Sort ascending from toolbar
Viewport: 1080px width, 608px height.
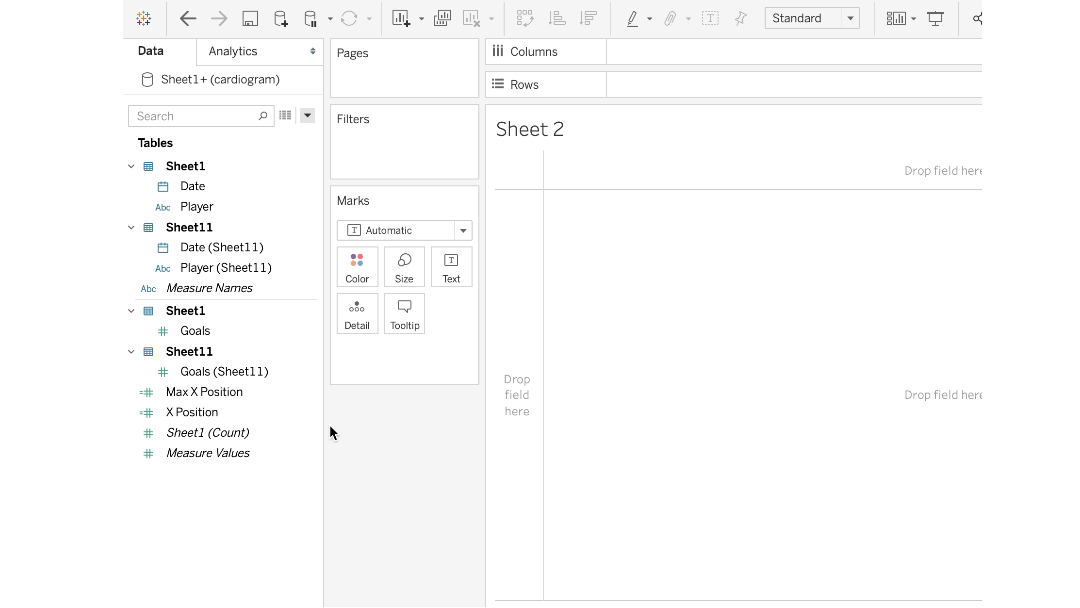click(x=558, y=18)
